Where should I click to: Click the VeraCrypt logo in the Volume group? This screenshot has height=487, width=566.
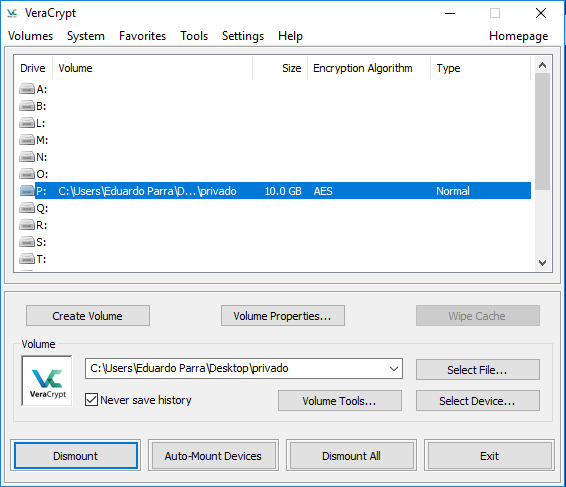click(47, 381)
